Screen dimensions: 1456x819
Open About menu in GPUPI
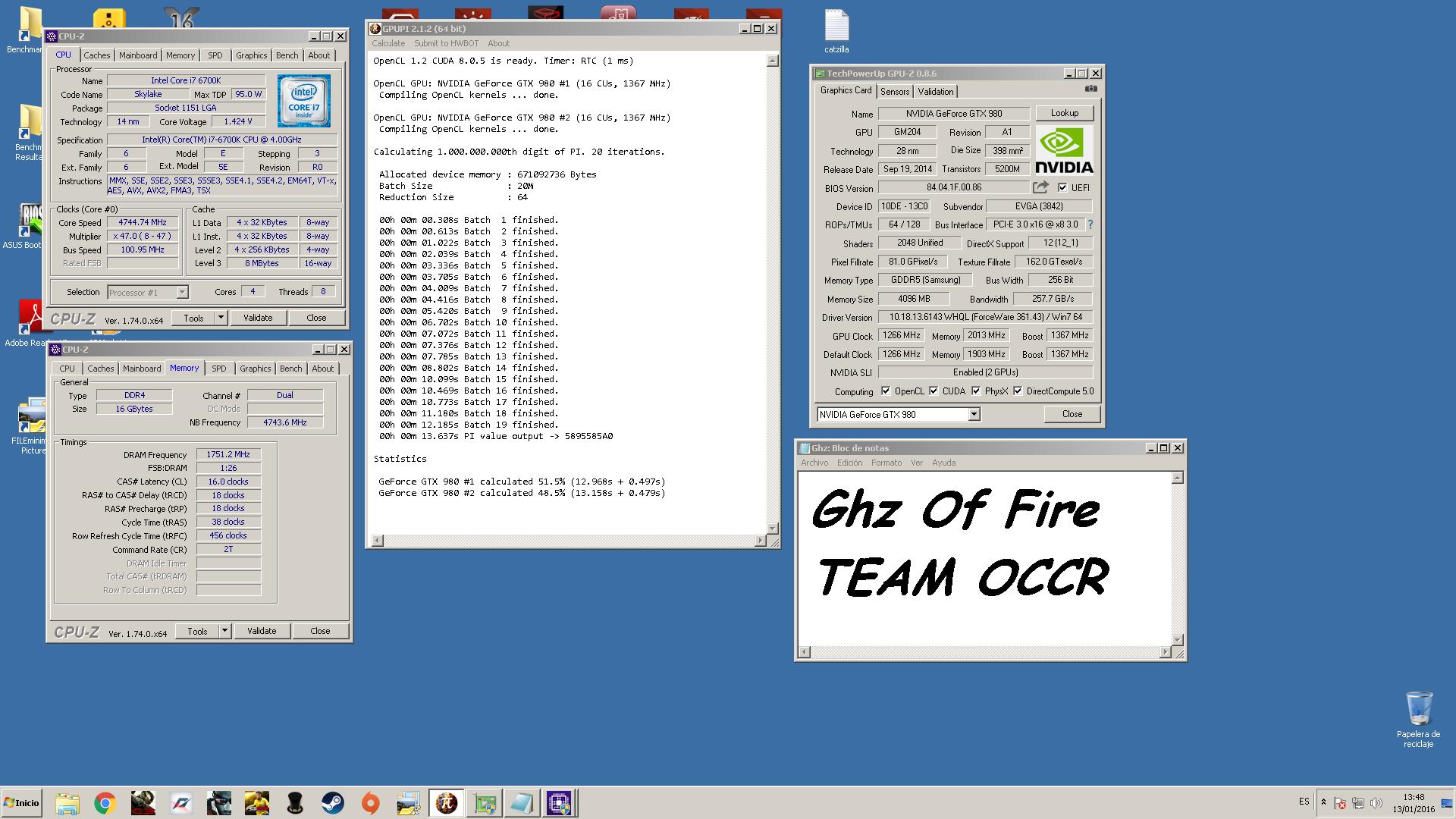tap(498, 43)
